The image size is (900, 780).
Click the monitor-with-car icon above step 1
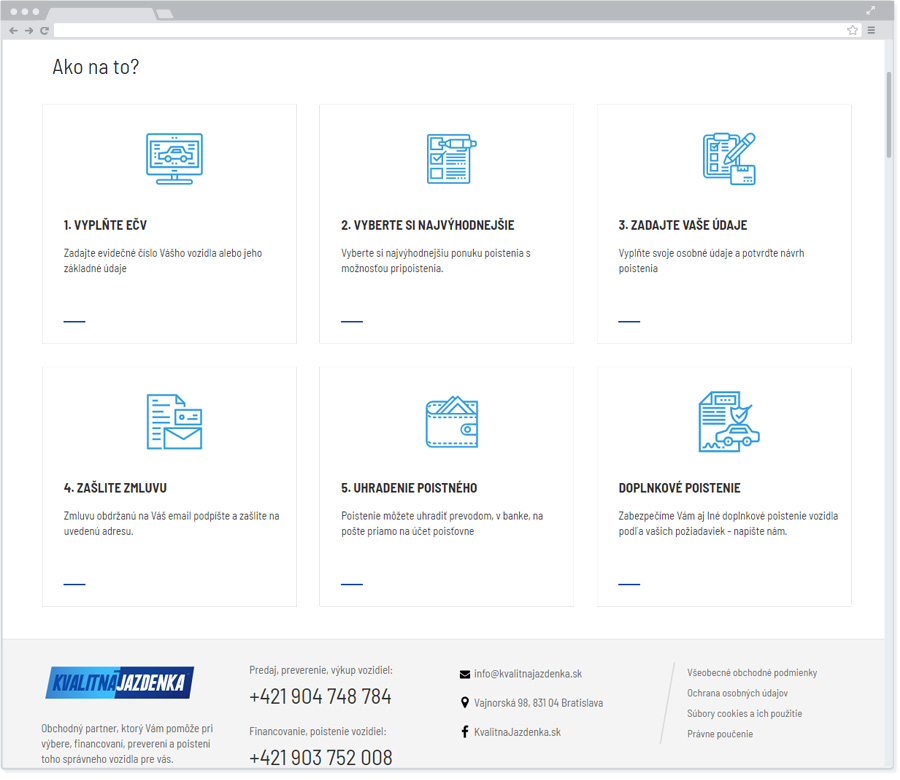pos(173,156)
